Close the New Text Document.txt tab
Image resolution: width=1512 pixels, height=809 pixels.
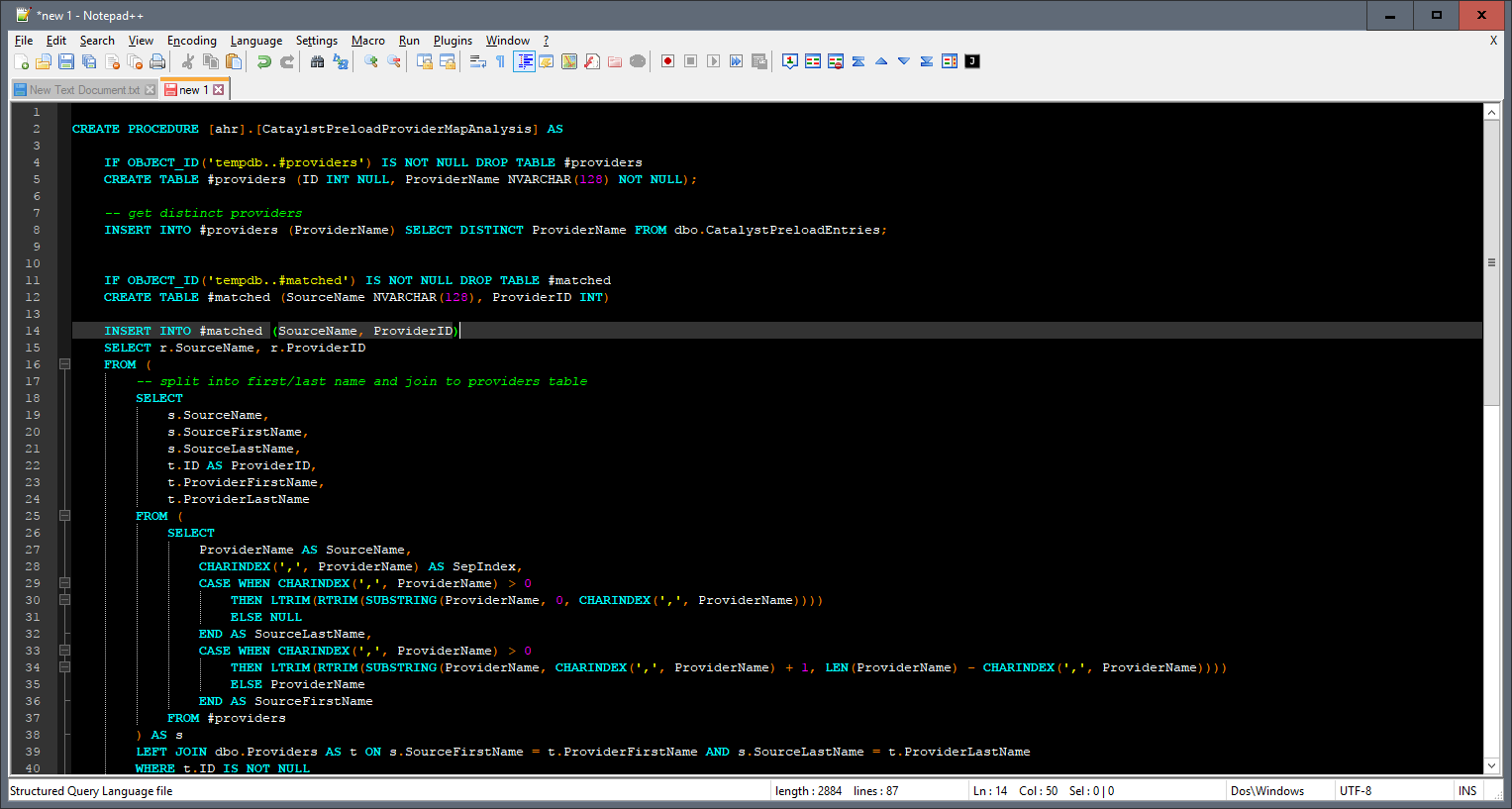[x=151, y=90]
